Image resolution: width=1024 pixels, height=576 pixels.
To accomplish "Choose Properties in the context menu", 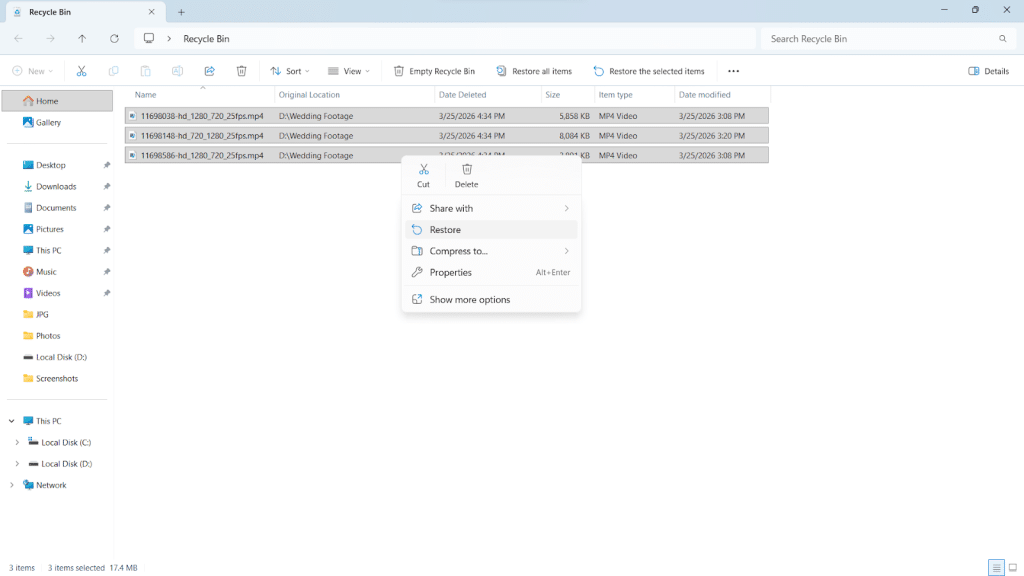I will tap(450, 272).
